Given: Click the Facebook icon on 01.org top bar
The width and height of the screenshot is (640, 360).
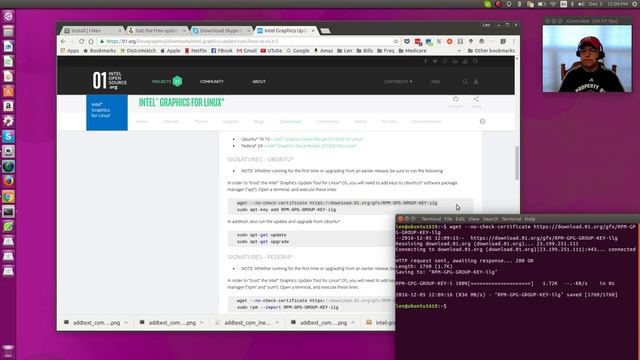Looking at the screenshot, I should [425, 61].
